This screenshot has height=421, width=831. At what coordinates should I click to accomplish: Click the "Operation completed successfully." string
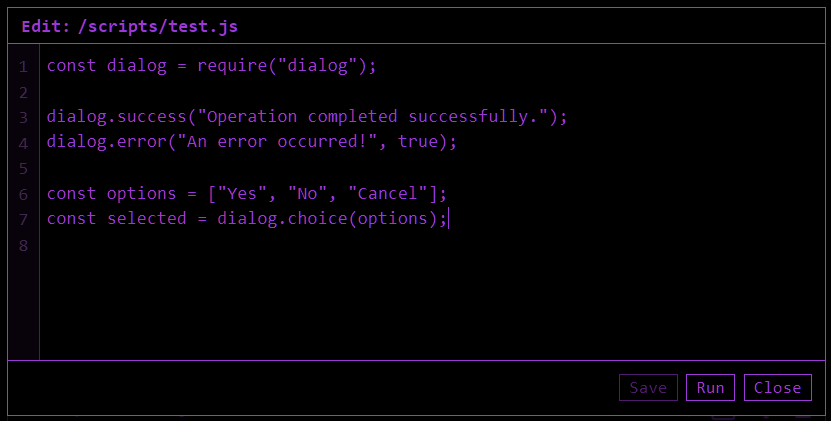(378, 117)
